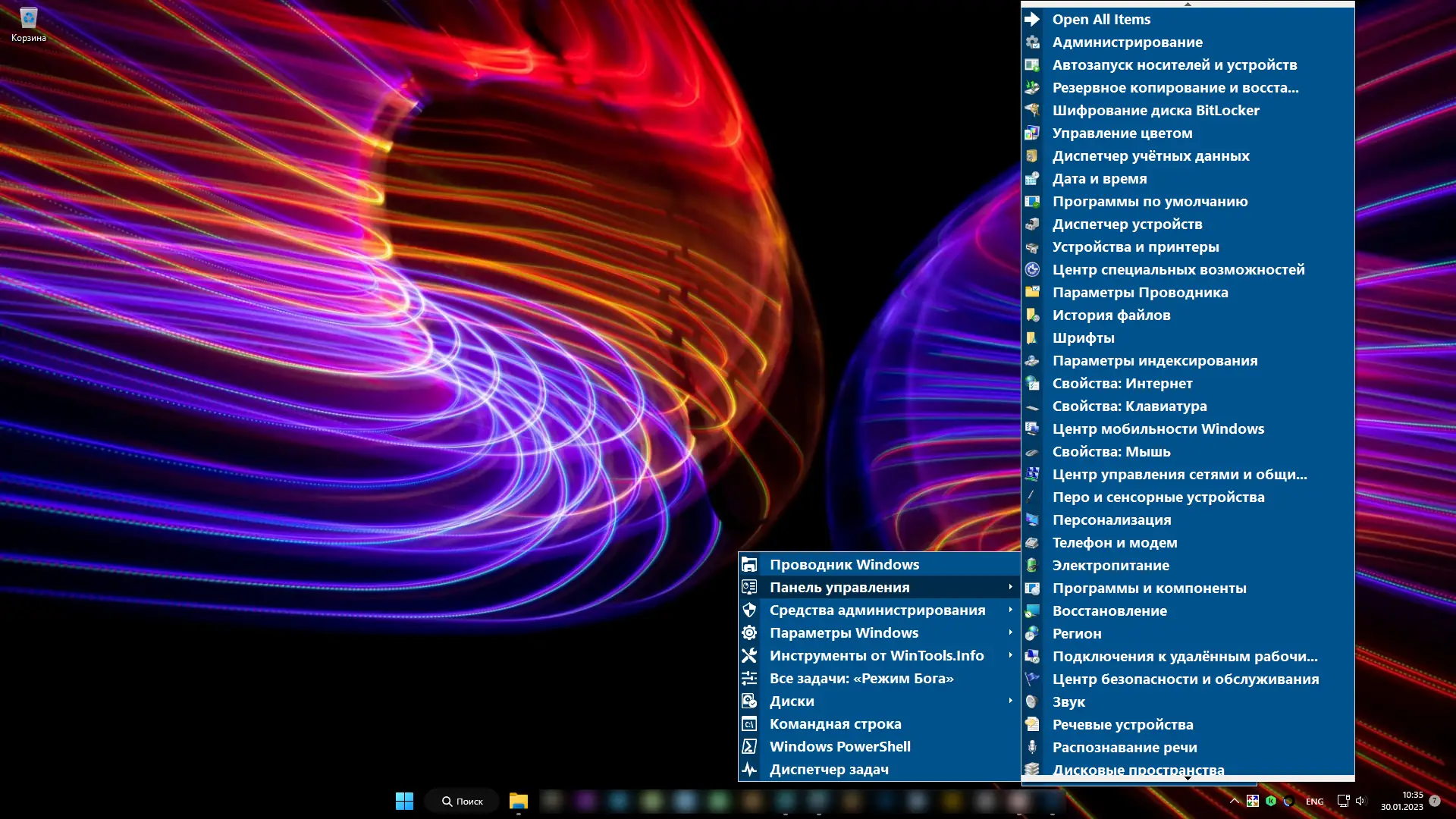Expand the Параметры Windows submenu arrow
1456x819 pixels.
pos(1010,632)
